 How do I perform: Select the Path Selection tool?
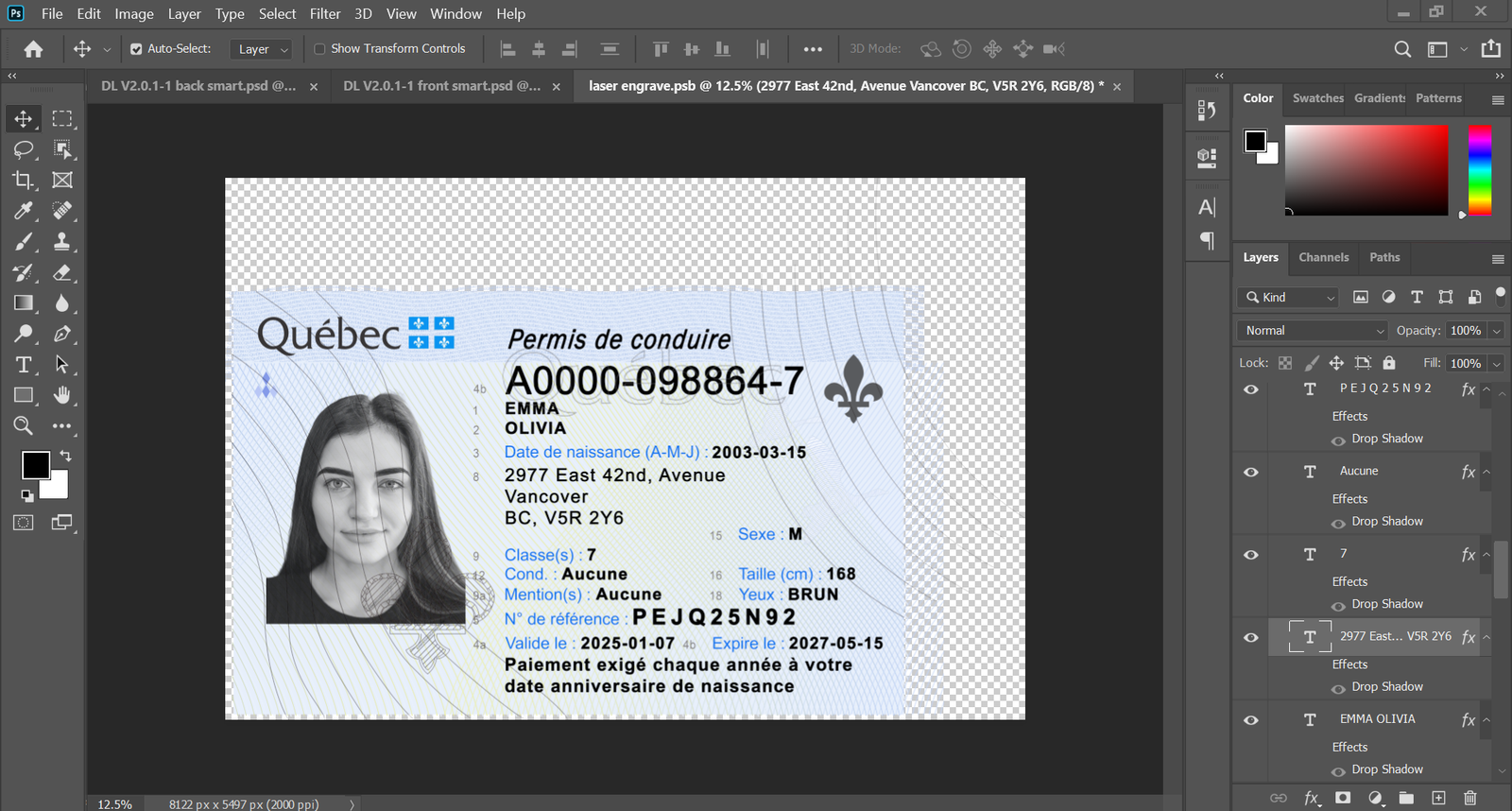pyautogui.click(x=62, y=365)
